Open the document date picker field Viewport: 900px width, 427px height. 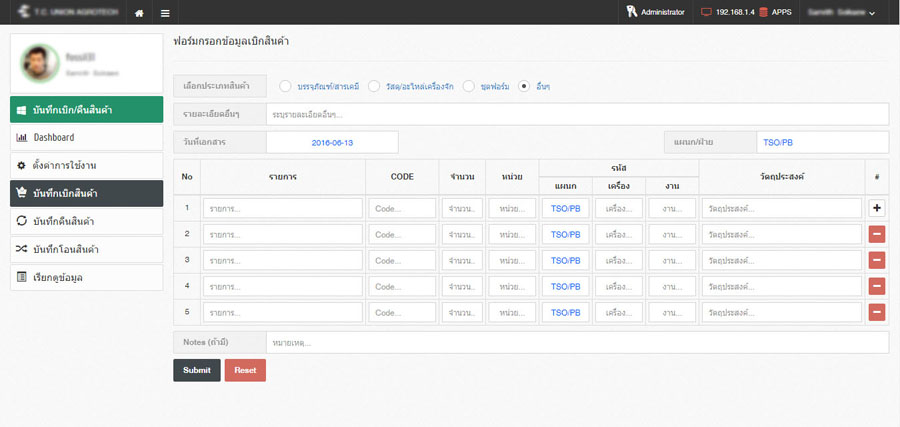click(x=331, y=143)
